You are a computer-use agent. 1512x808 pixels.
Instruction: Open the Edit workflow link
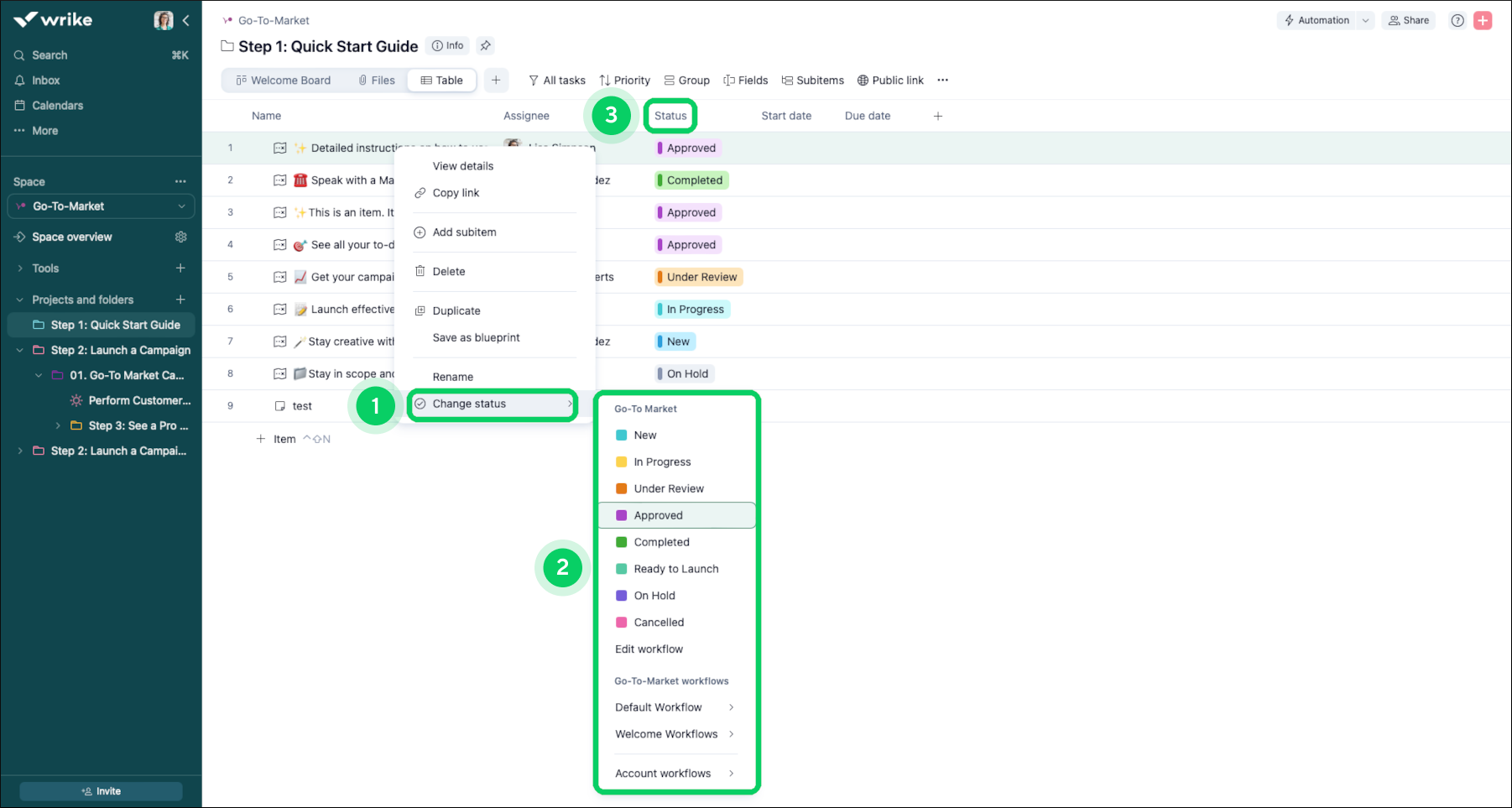tap(649, 649)
